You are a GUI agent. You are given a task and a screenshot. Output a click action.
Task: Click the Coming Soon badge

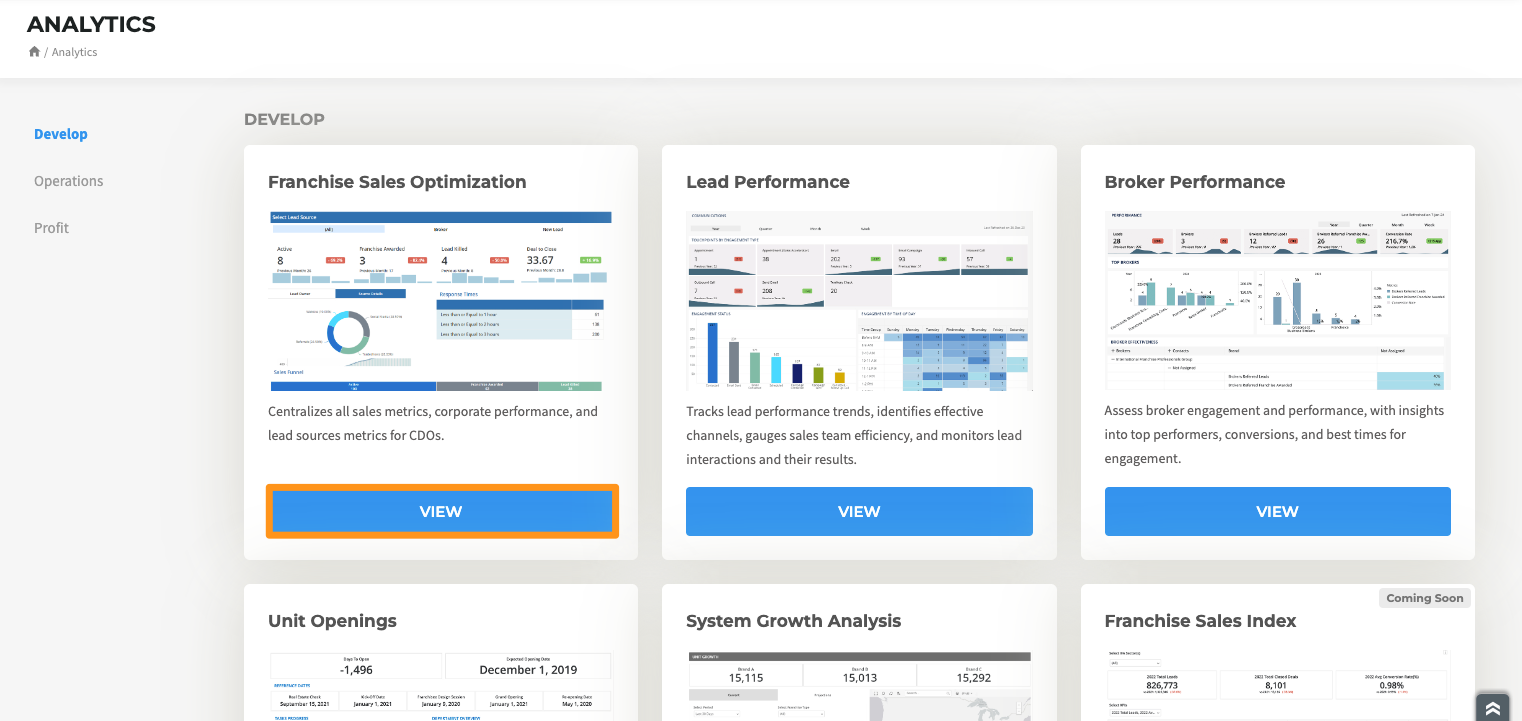pyautogui.click(x=1424, y=598)
